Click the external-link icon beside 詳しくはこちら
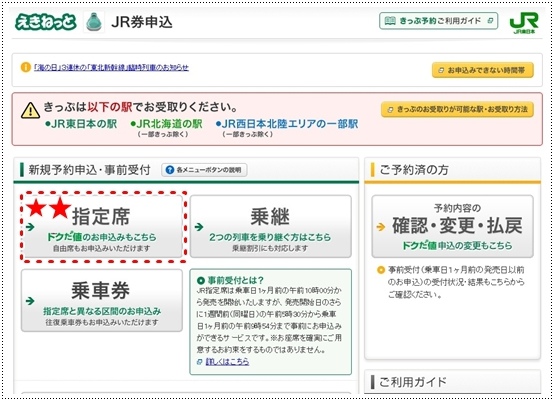Screen dimensions: 554x401 (200, 361)
